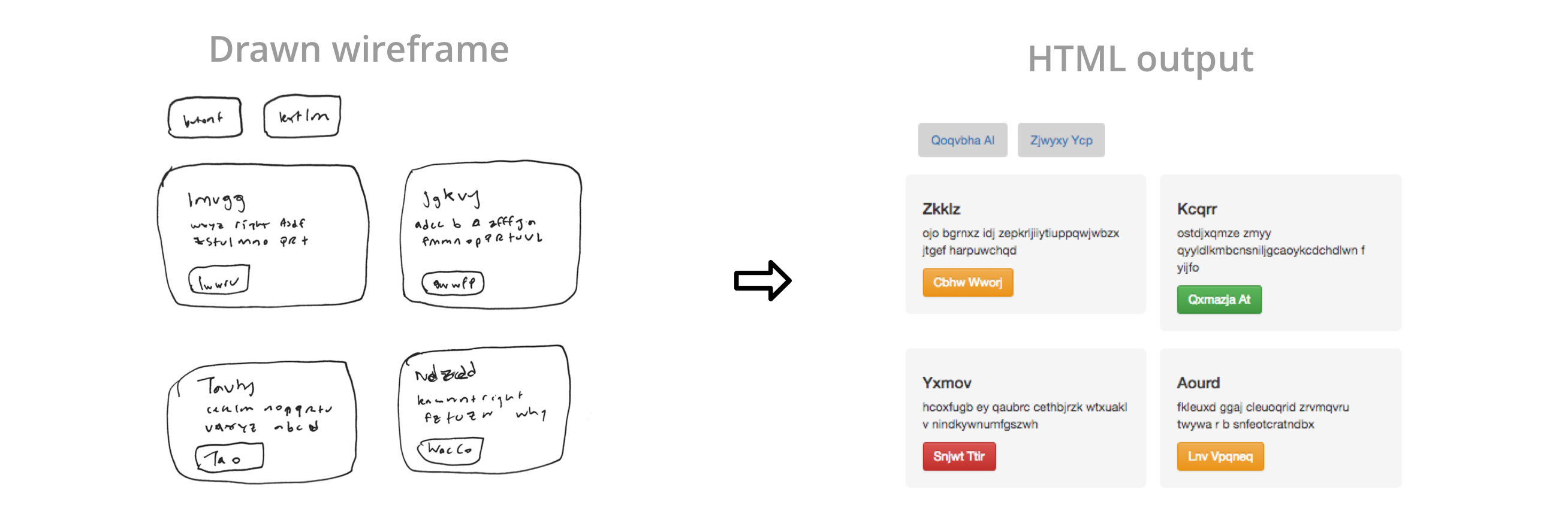The height and width of the screenshot is (520, 1568).
Task: Click the Aourd card heading
Action: (1198, 383)
